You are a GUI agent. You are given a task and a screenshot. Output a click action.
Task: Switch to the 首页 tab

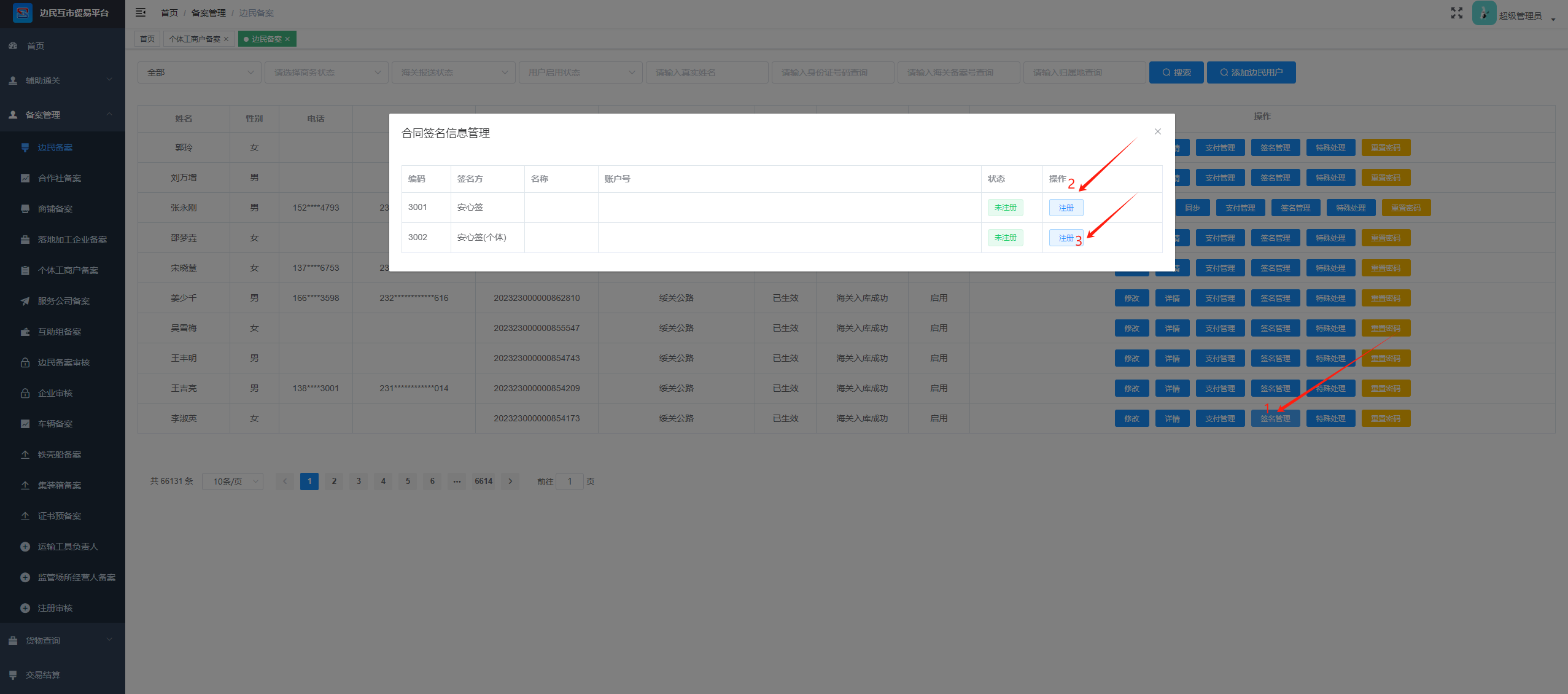click(147, 39)
